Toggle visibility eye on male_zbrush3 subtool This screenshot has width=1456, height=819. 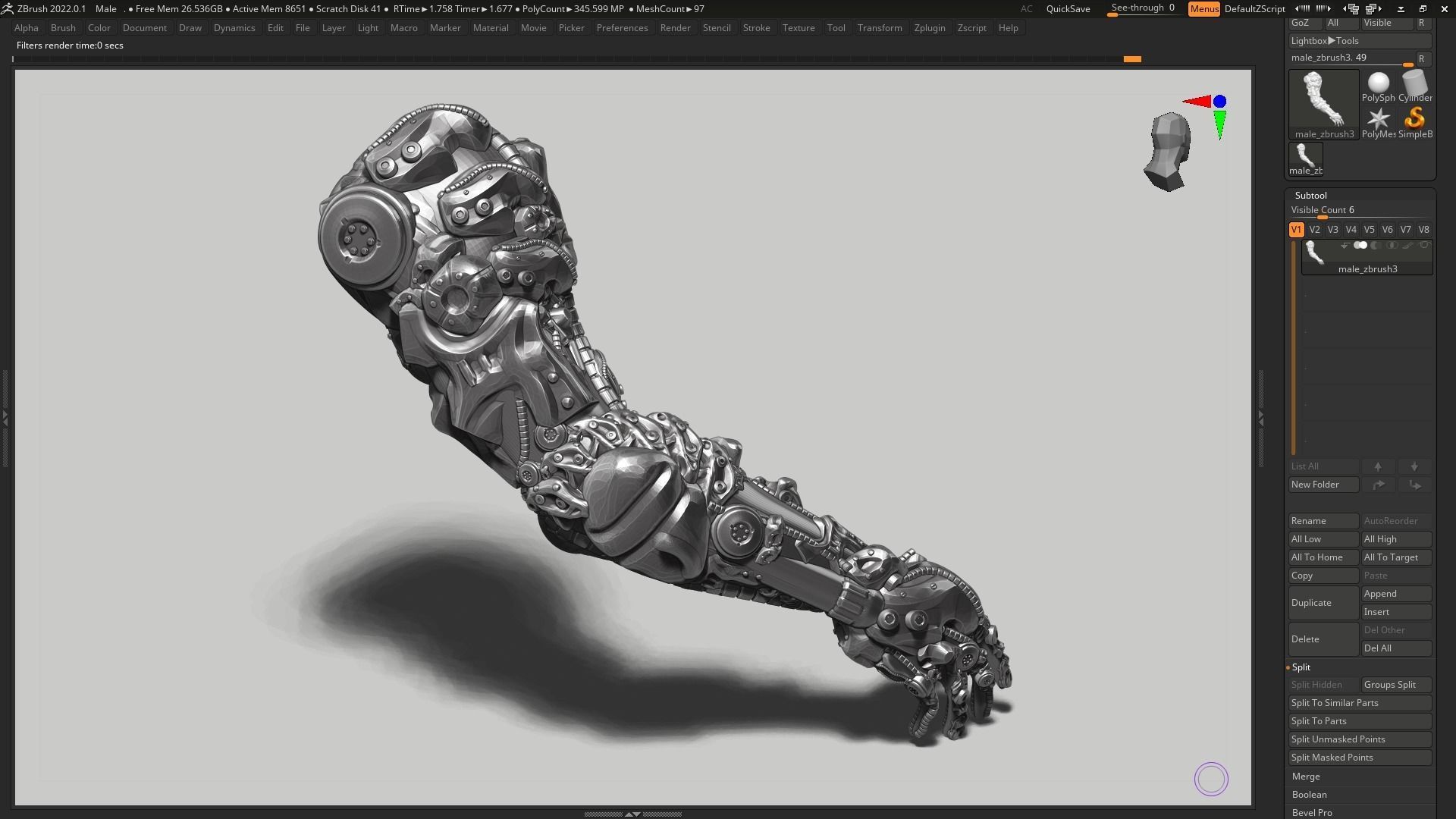tap(1361, 245)
